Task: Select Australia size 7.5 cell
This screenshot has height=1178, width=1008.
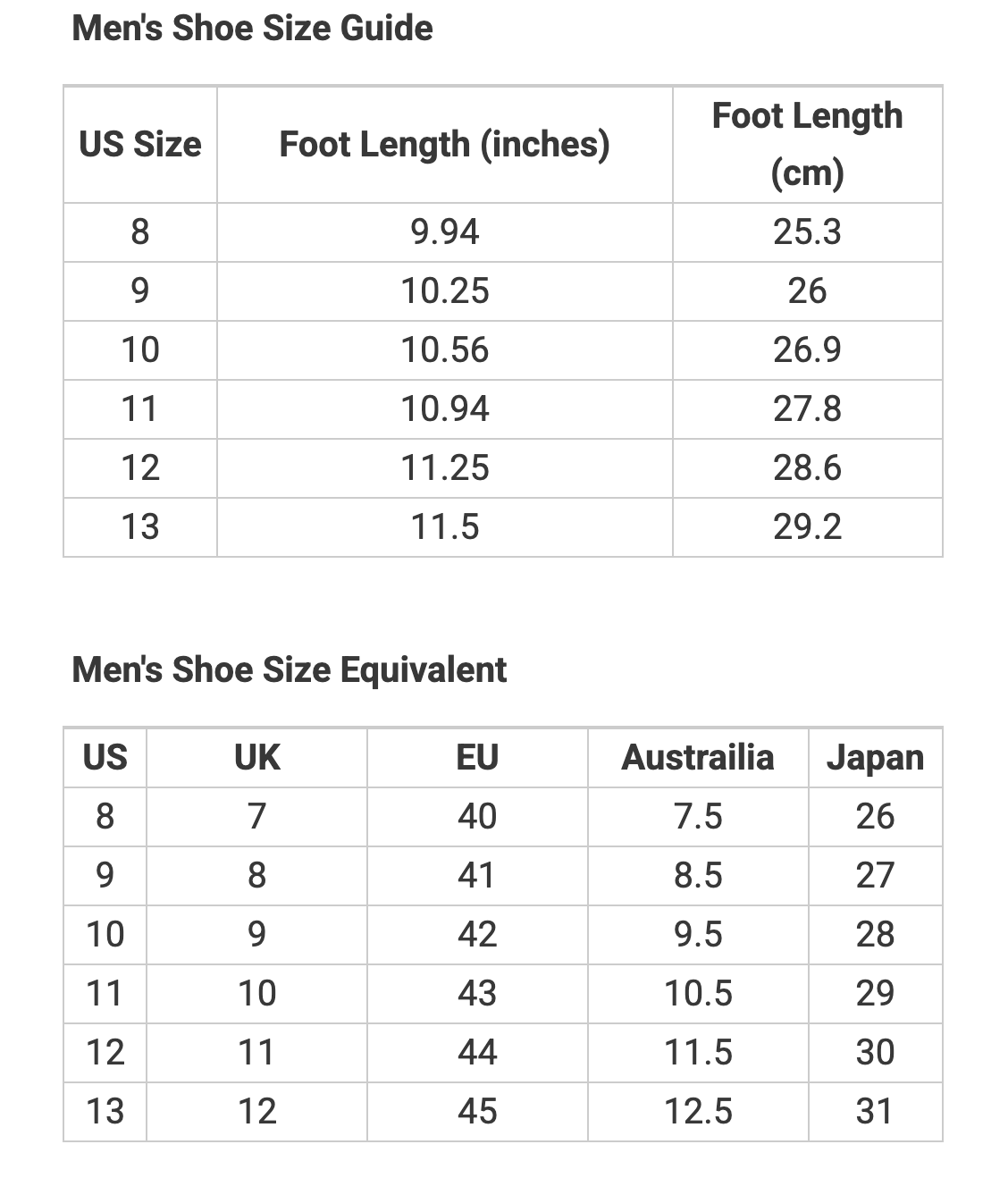Action: (x=698, y=817)
